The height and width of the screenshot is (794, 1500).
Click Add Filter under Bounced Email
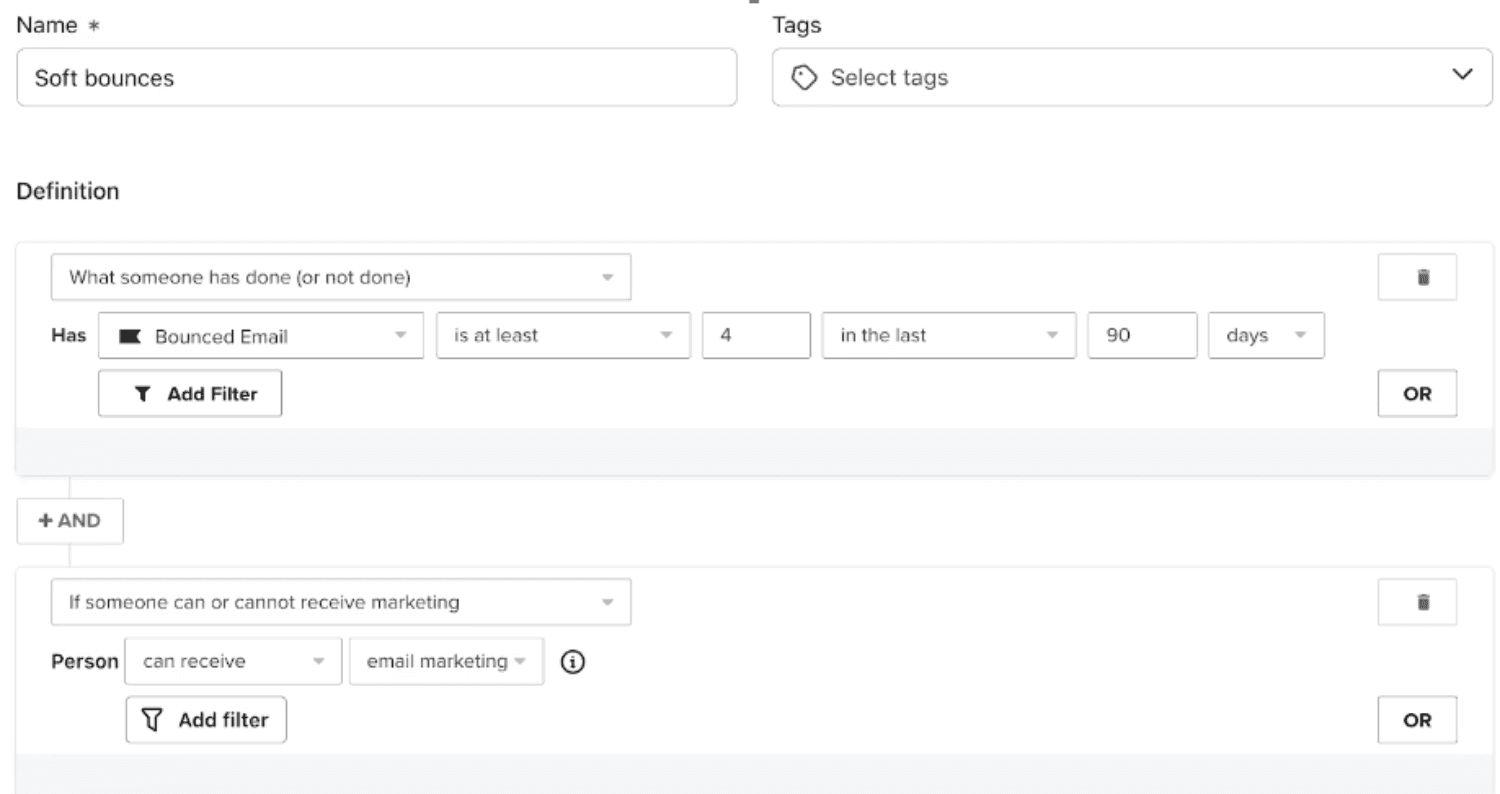pyautogui.click(x=190, y=394)
